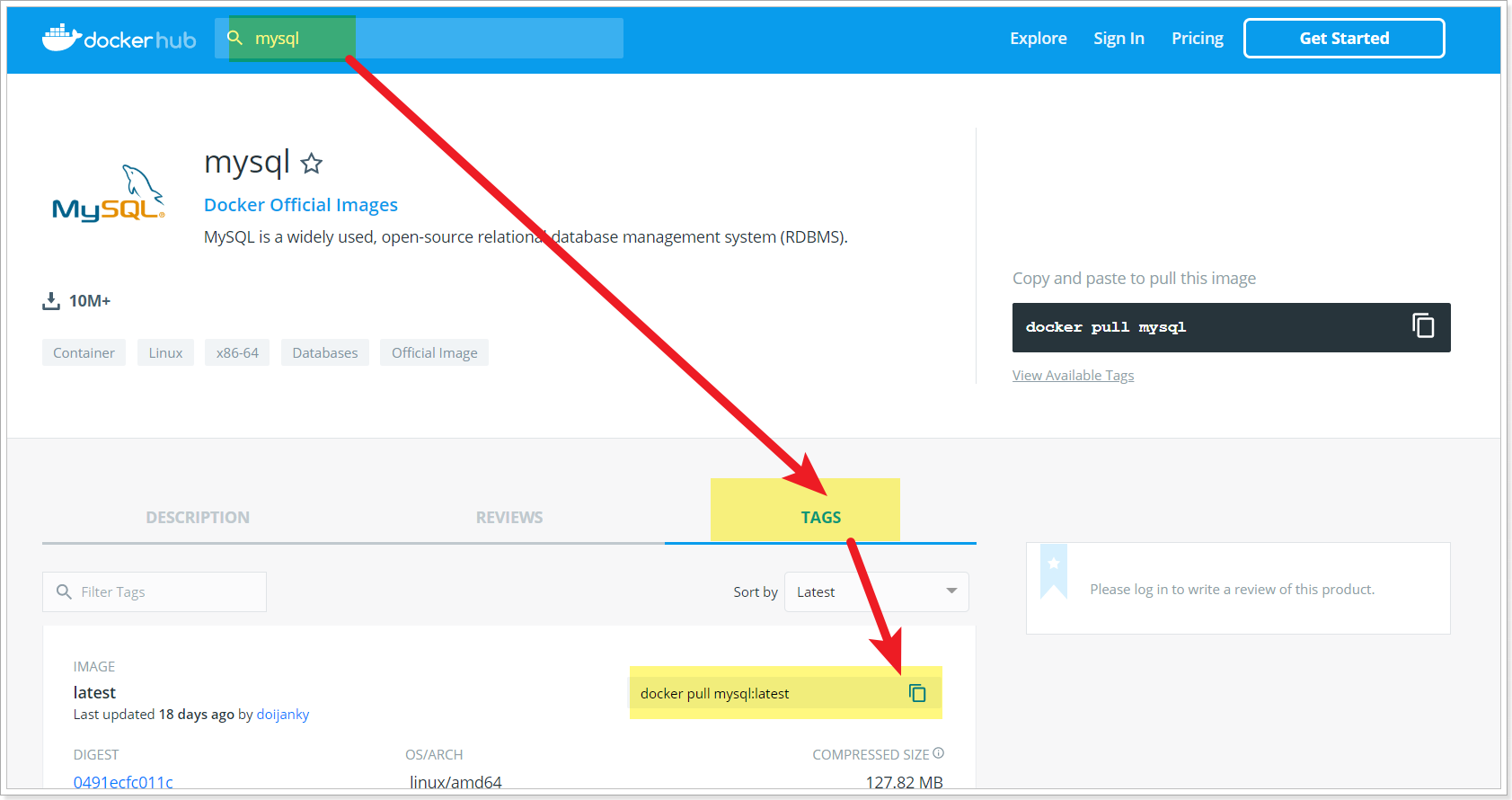Screen dimensions: 1512x800
Task: Follow the View Available Tags link
Action: [x=1073, y=376]
